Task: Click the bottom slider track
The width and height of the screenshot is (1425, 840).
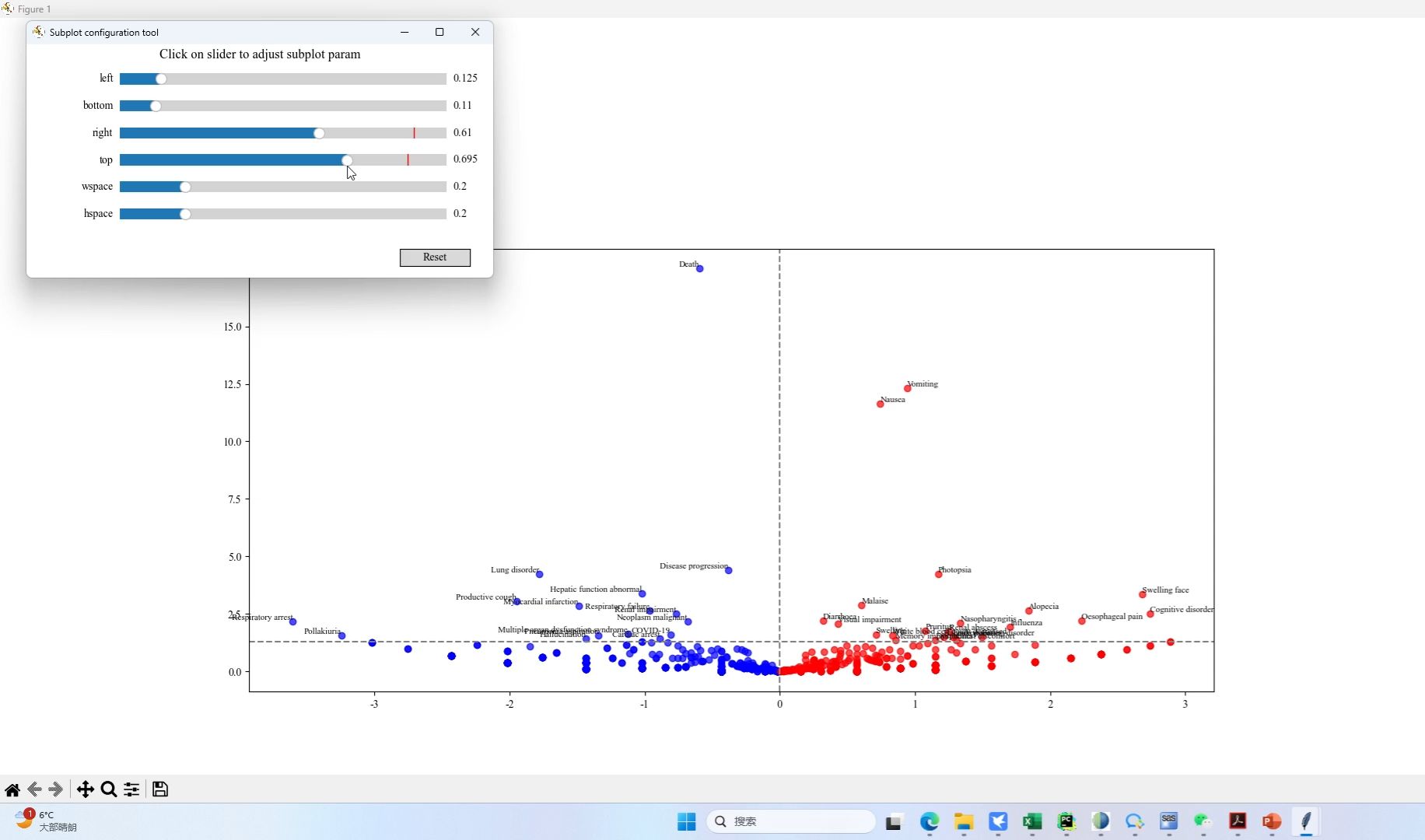Action: point(283,106)
